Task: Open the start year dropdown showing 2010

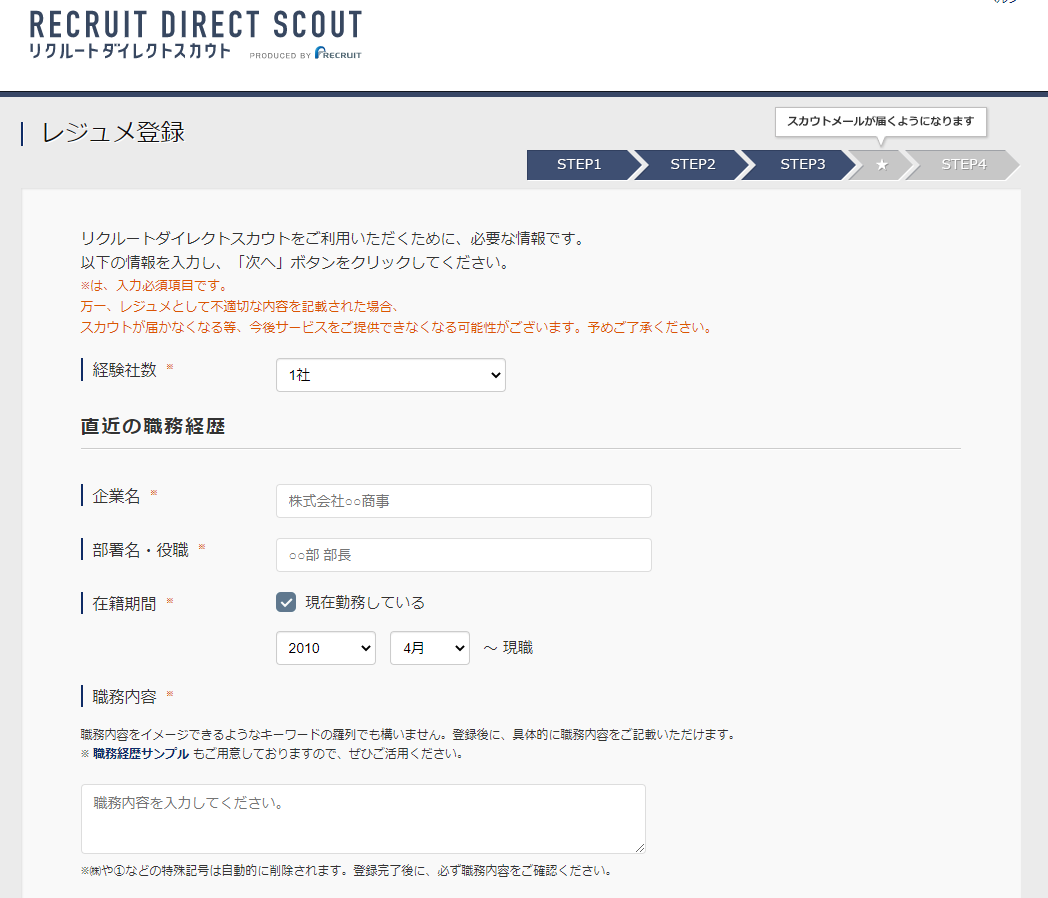Action: [326, 648]
